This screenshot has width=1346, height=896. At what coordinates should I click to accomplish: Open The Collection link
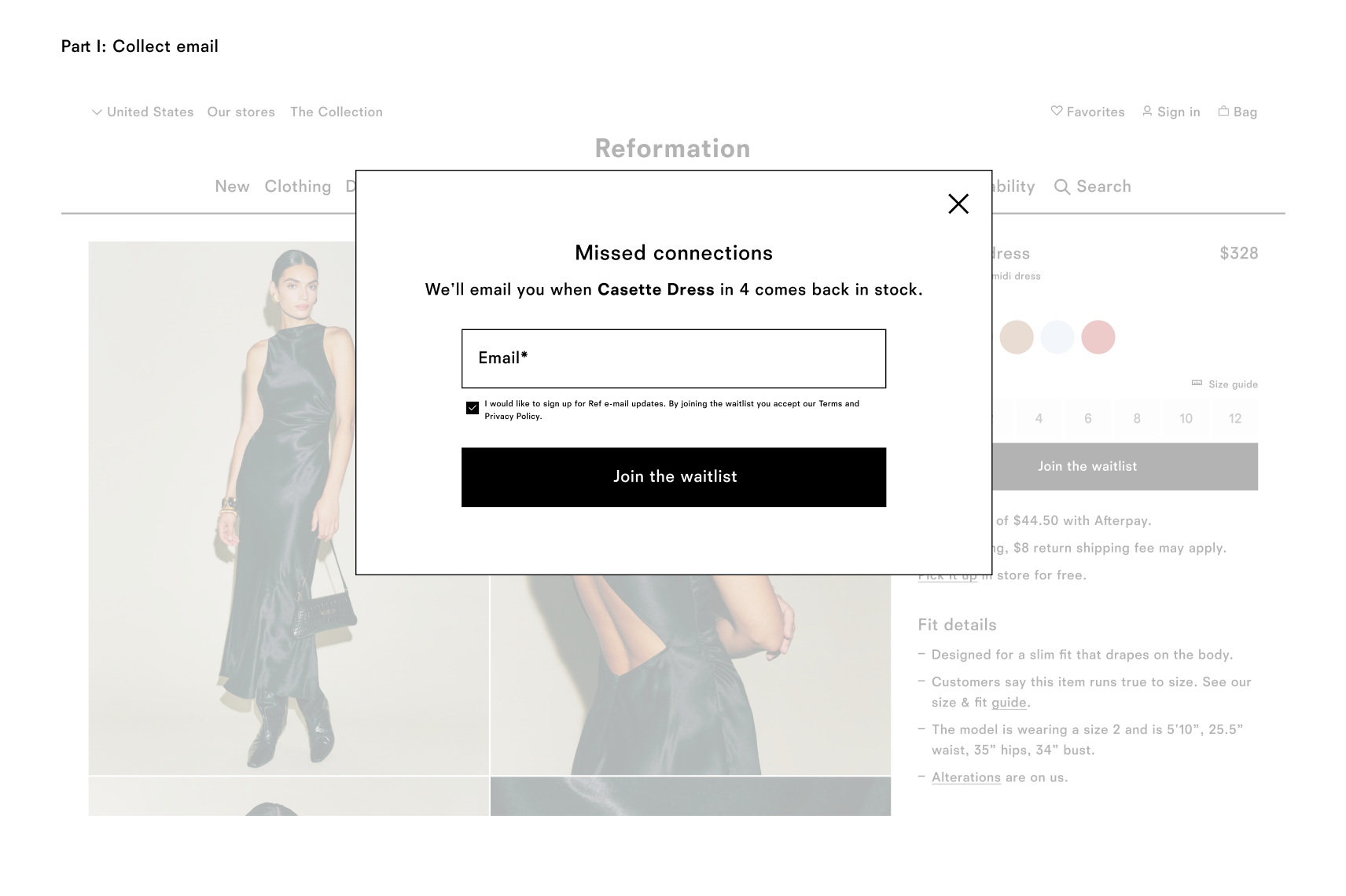click(x=336, y=112)
